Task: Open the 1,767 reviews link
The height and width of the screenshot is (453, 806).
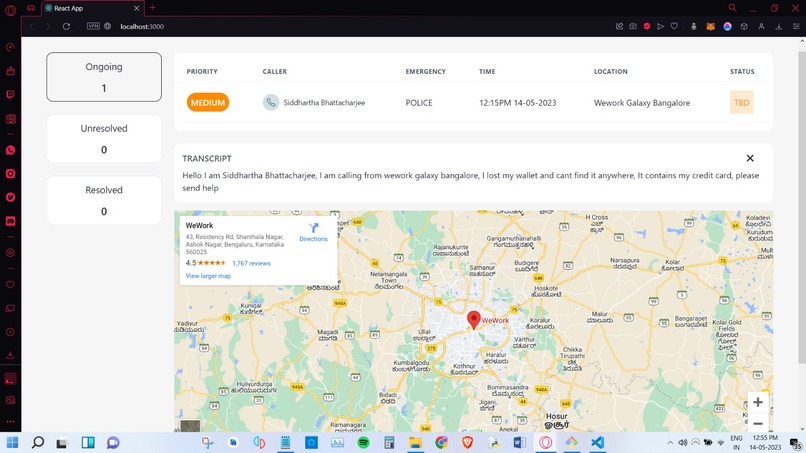Action: point(251,263)
